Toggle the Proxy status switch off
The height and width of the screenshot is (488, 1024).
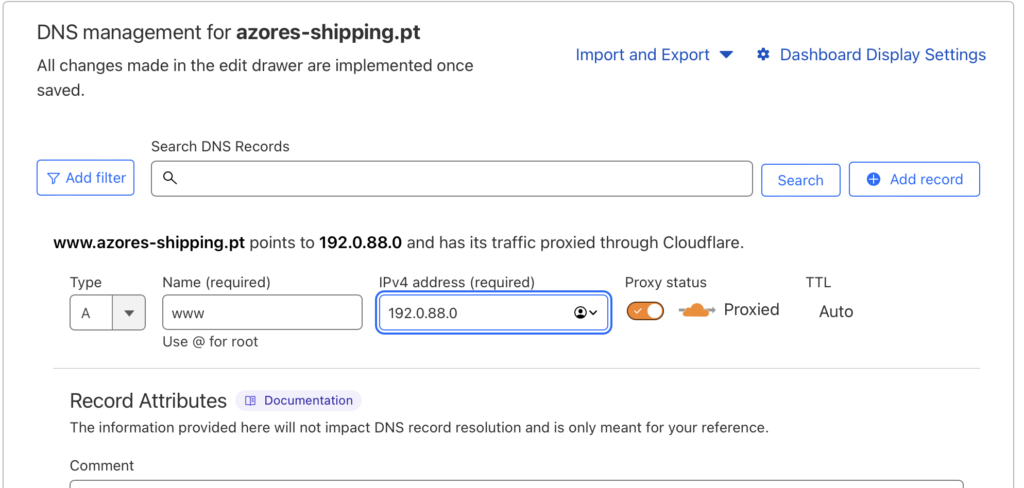(645, 311)
